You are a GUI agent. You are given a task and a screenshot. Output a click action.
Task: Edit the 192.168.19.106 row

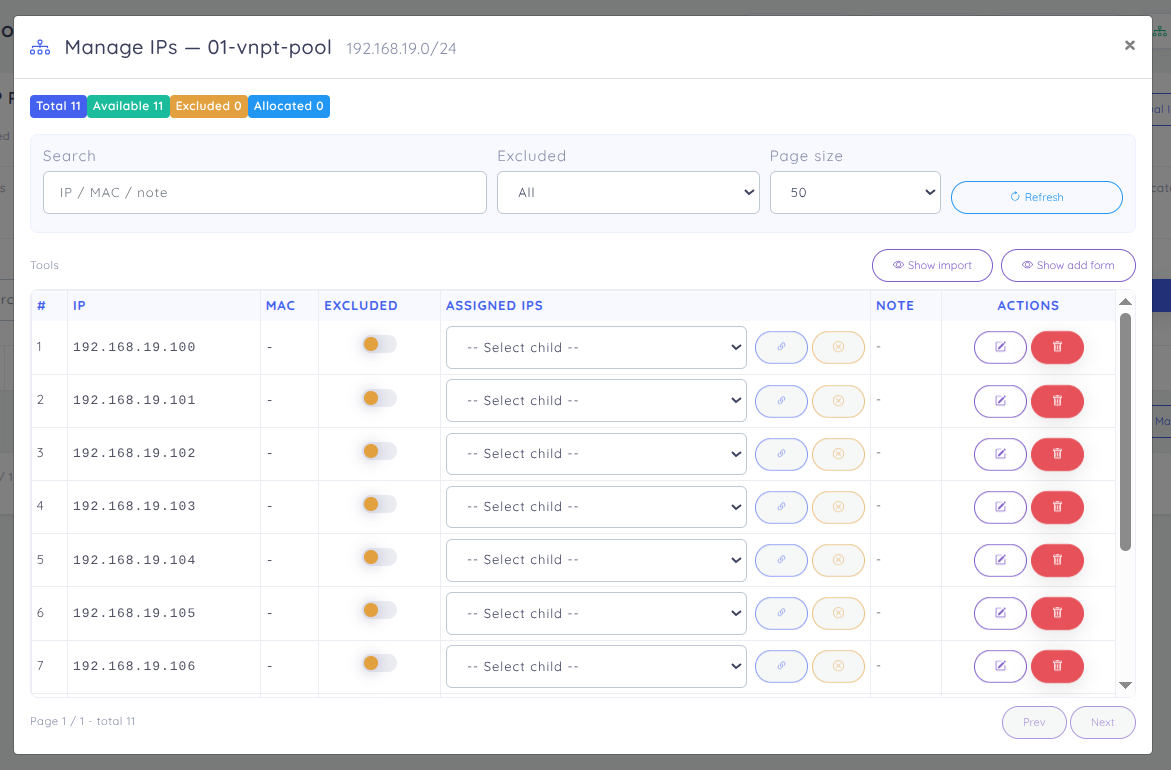[x=1000, y=666]
